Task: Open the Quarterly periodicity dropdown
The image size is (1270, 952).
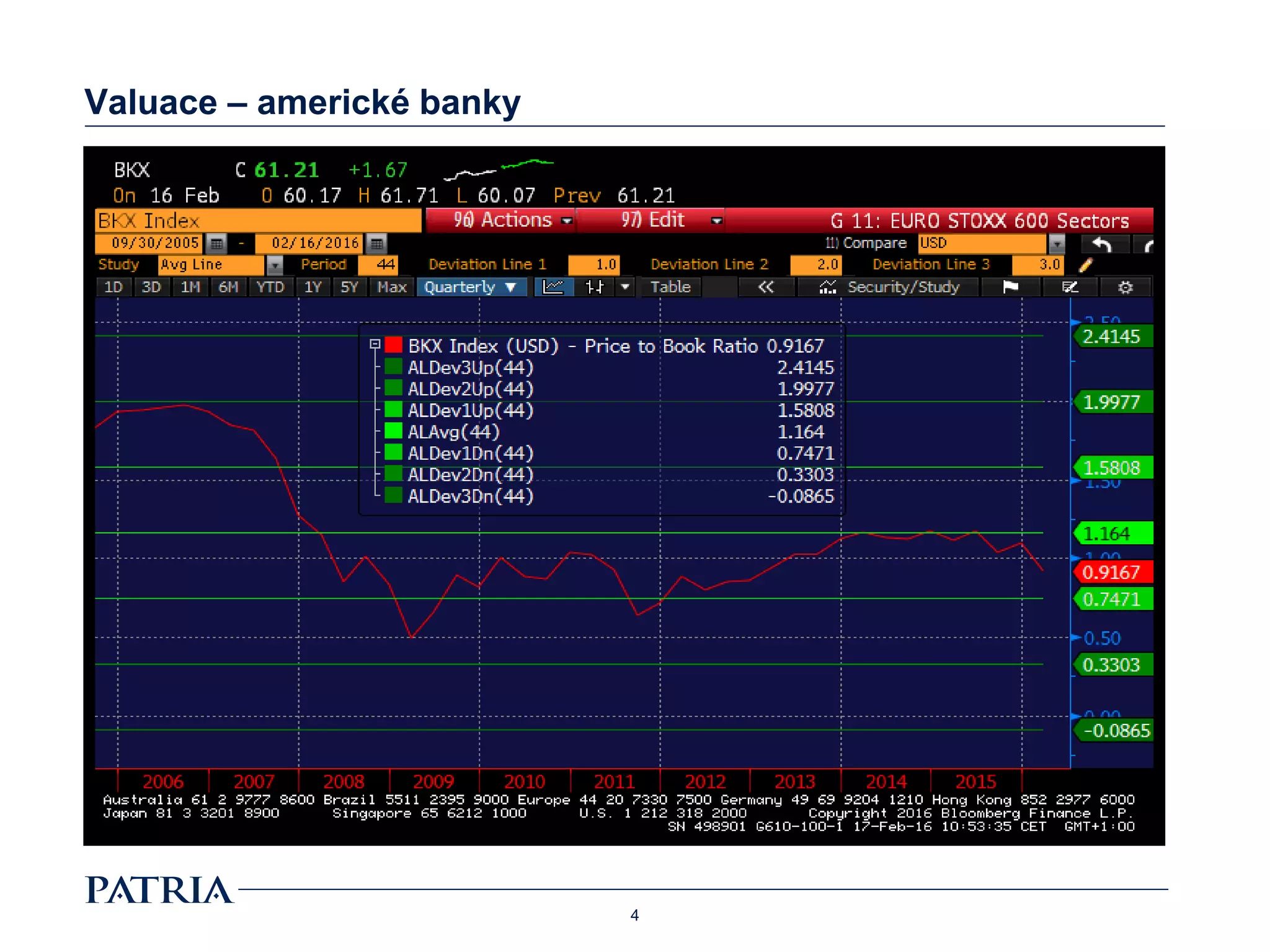Action: pos(471,287)
